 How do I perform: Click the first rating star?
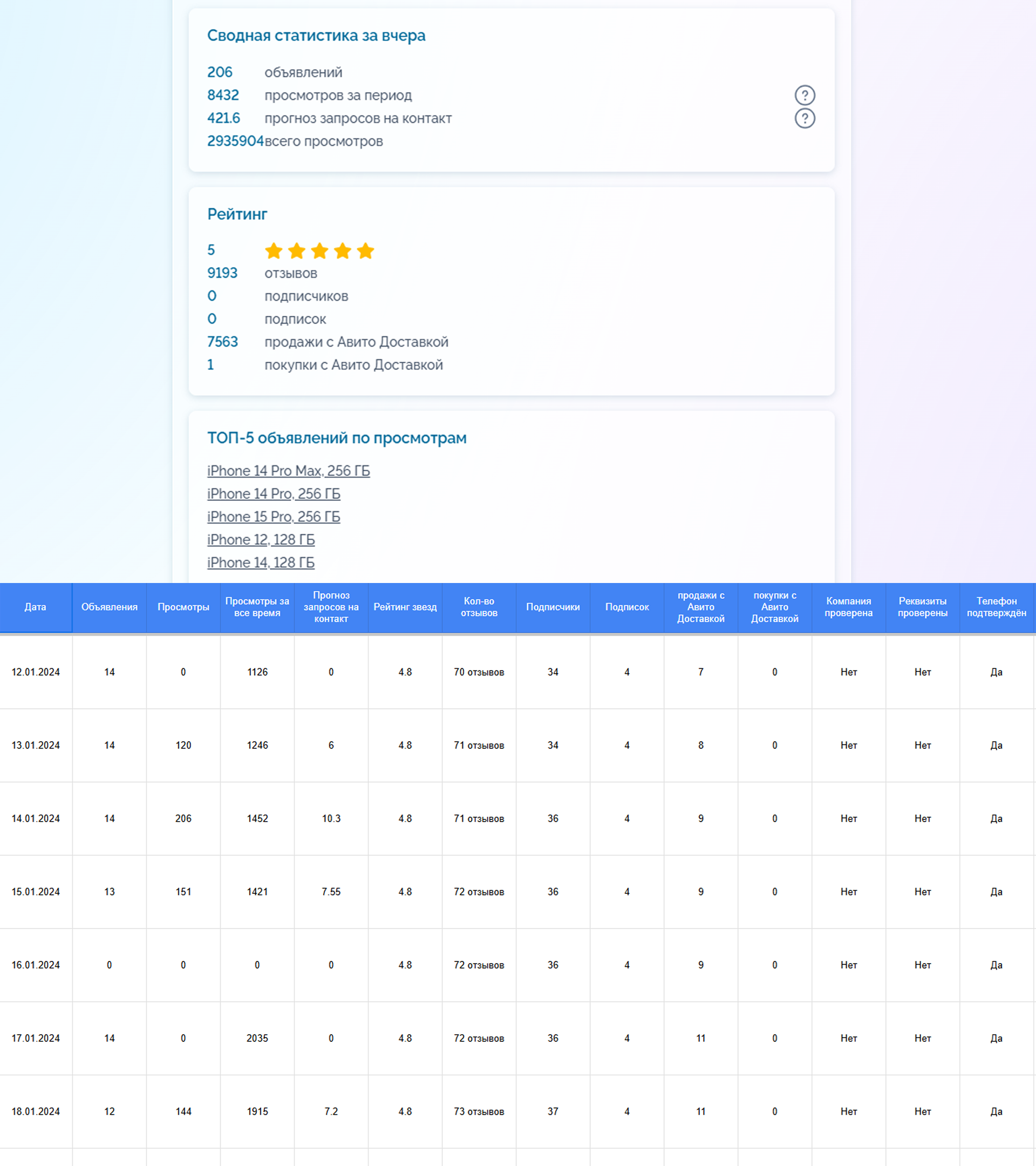[274, 251]
